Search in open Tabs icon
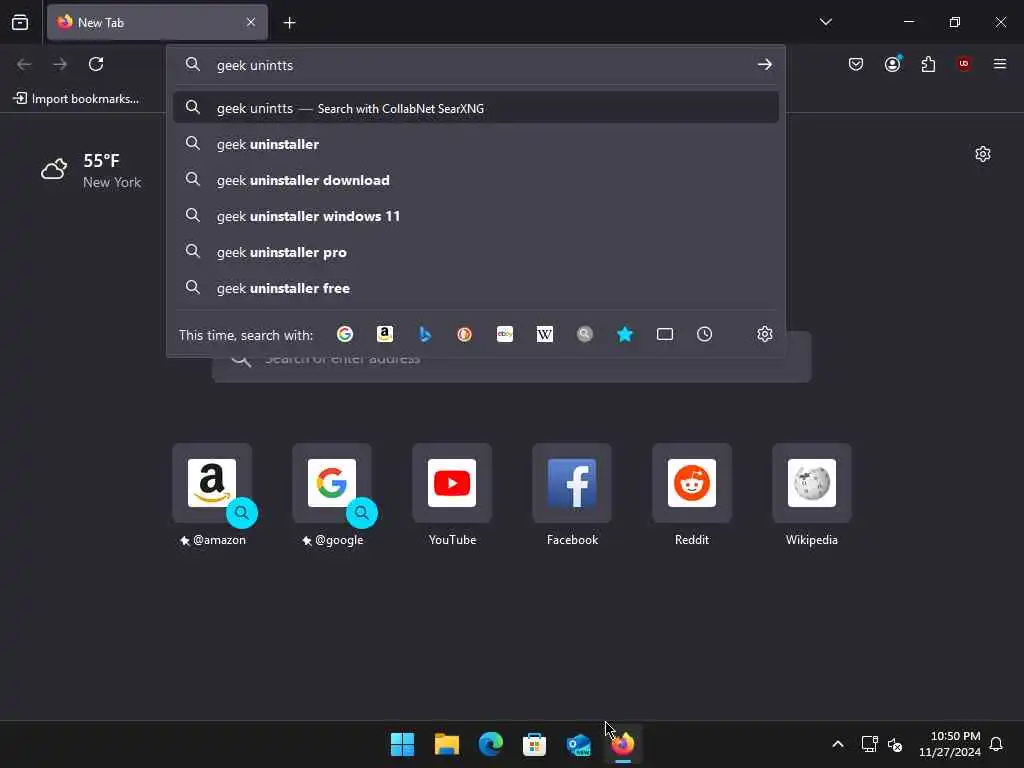Image resolution: width=1024 pixels, height=768 pixels. [x=665, y=334]
